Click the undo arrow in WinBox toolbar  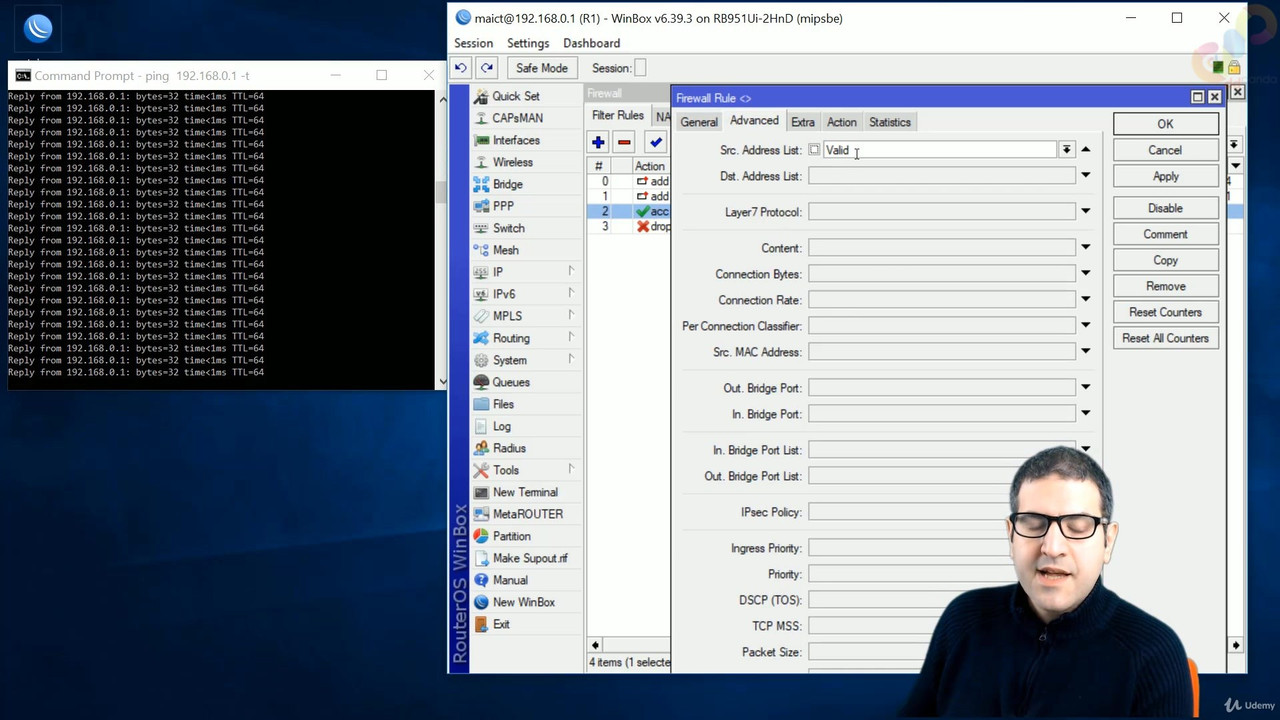(x=461, y=68)
